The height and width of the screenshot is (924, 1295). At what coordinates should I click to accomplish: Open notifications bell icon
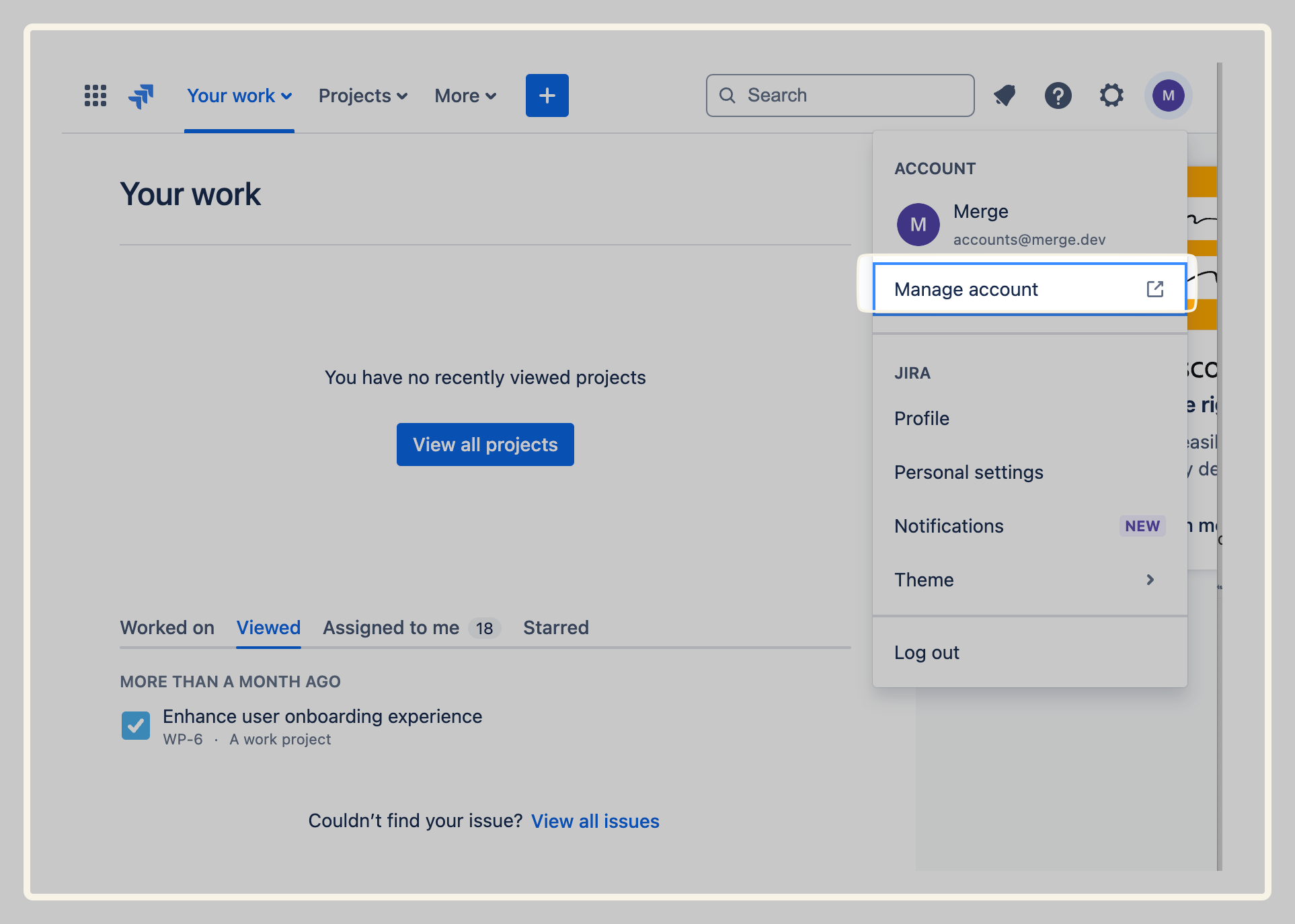coord(1005,95)
